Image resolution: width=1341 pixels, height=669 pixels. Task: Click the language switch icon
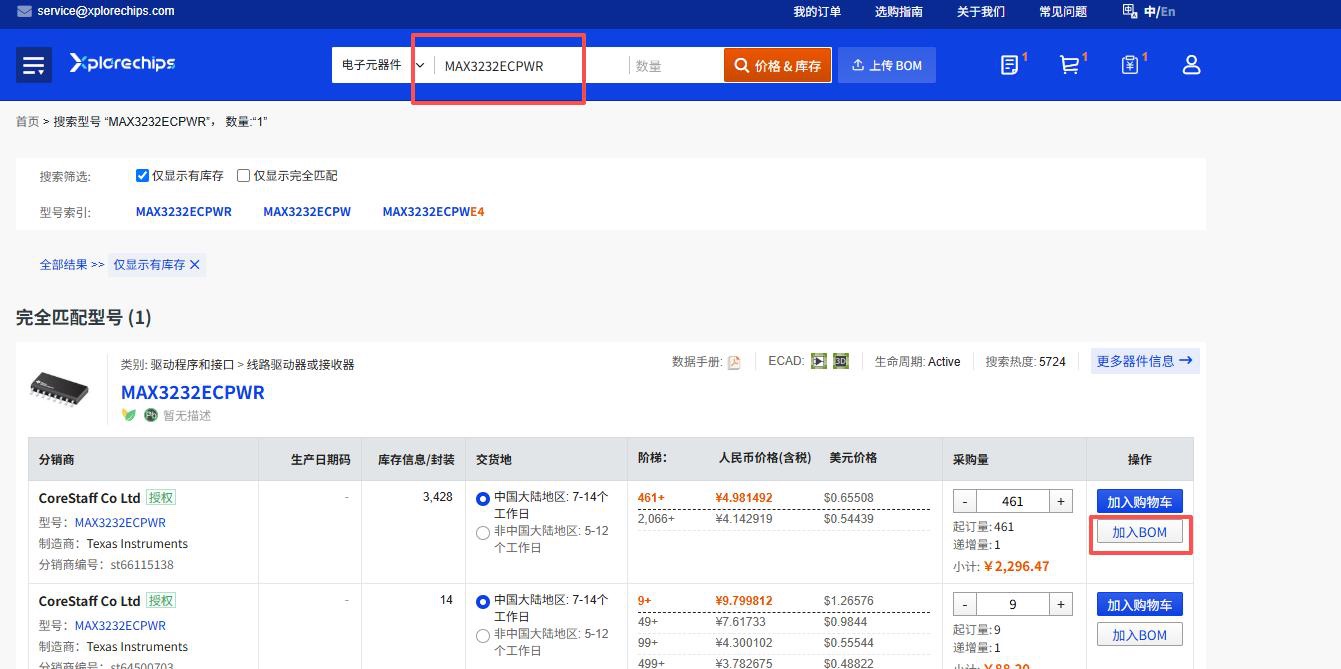tap(1130, 11)
